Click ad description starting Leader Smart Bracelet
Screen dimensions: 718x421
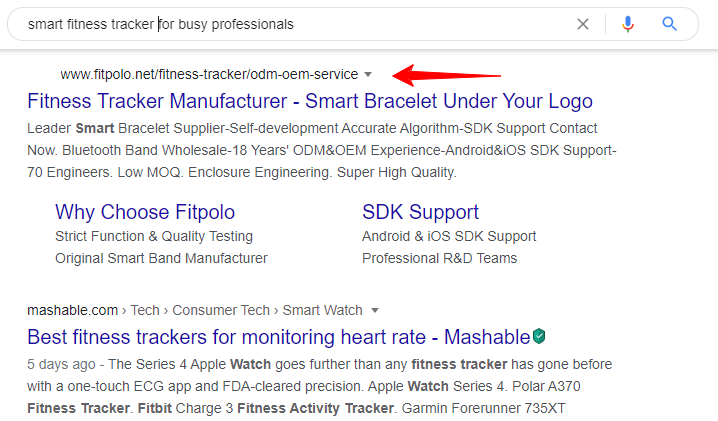tap(322, 150)
